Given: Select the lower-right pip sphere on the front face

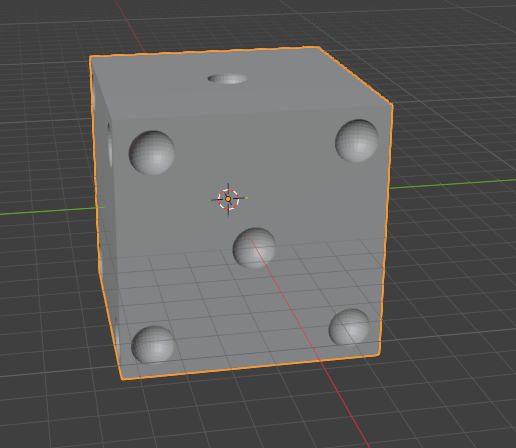Looking at the screenshot, I should coord(349,327).
